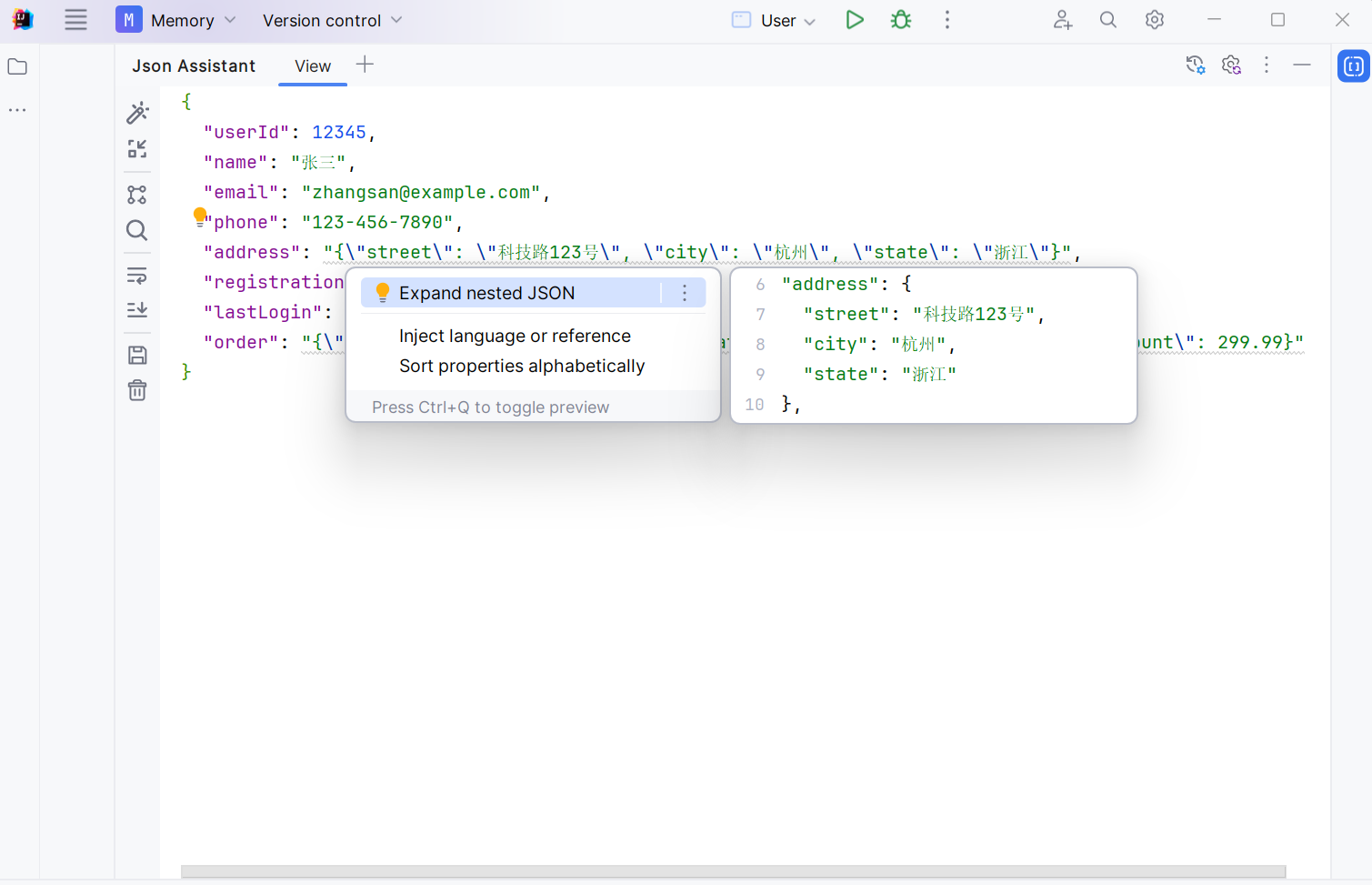The image size is (1372, 885).
Task: Open the Memory dropdown
Action: (x=177, y=19)
